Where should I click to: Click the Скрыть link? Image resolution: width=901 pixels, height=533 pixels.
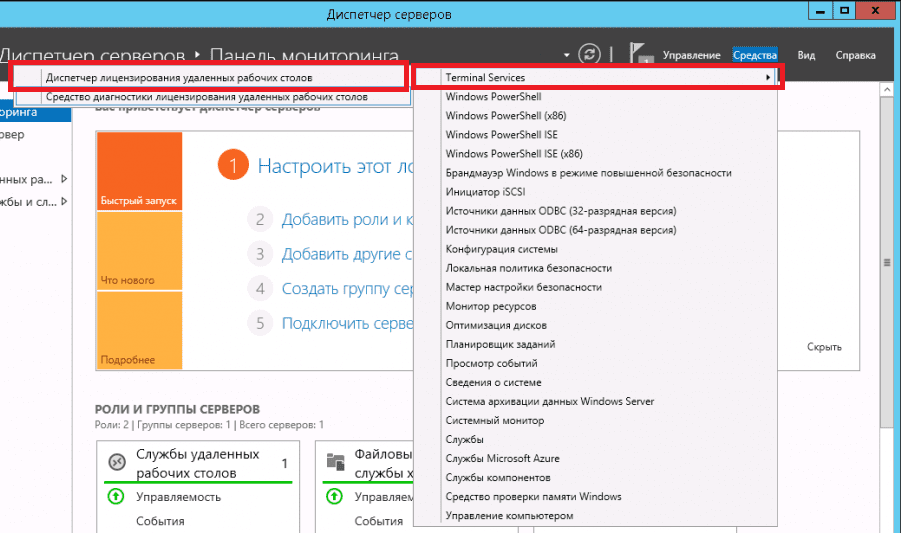824,347
